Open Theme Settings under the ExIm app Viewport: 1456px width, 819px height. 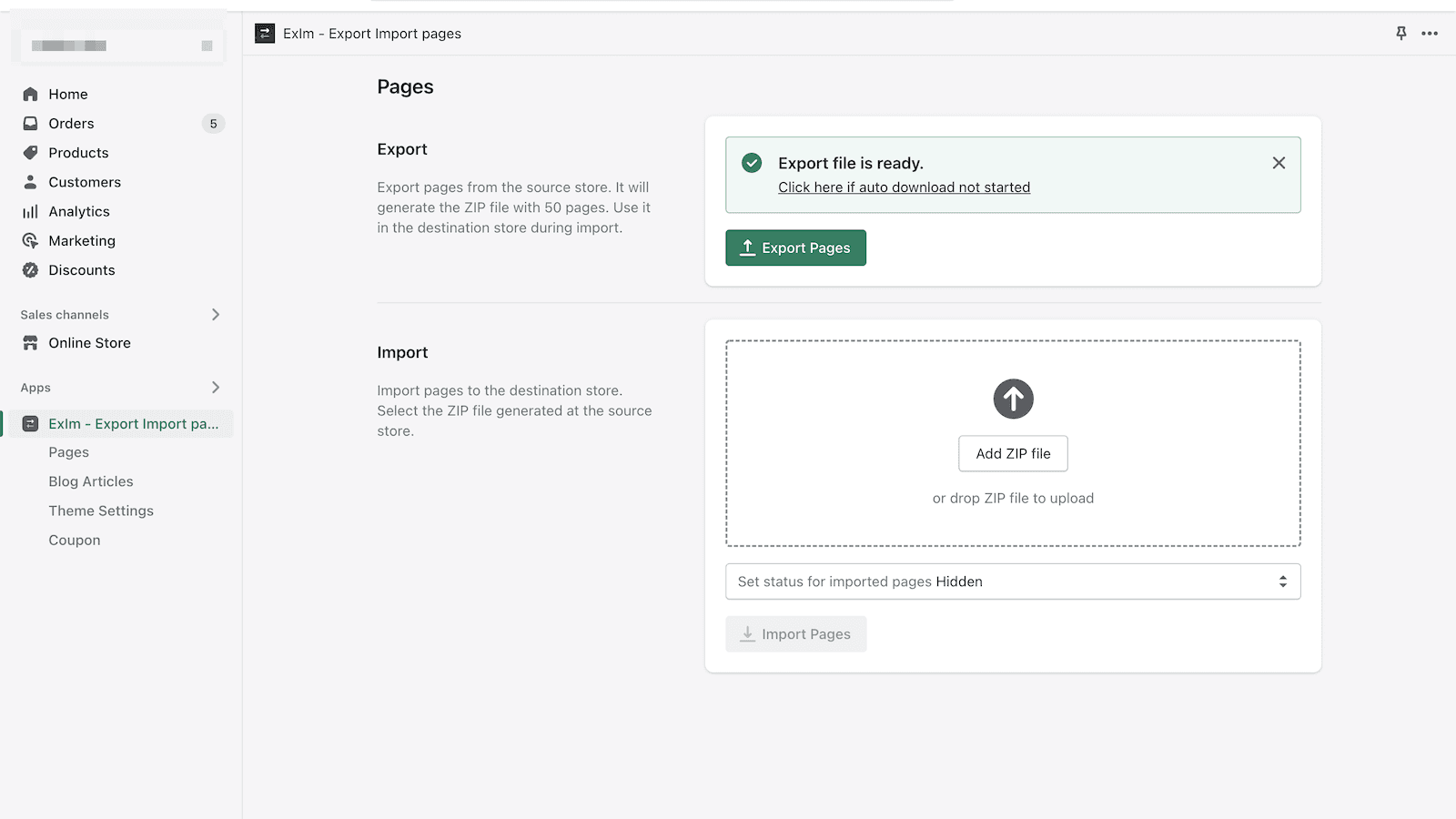pos(101,511)
